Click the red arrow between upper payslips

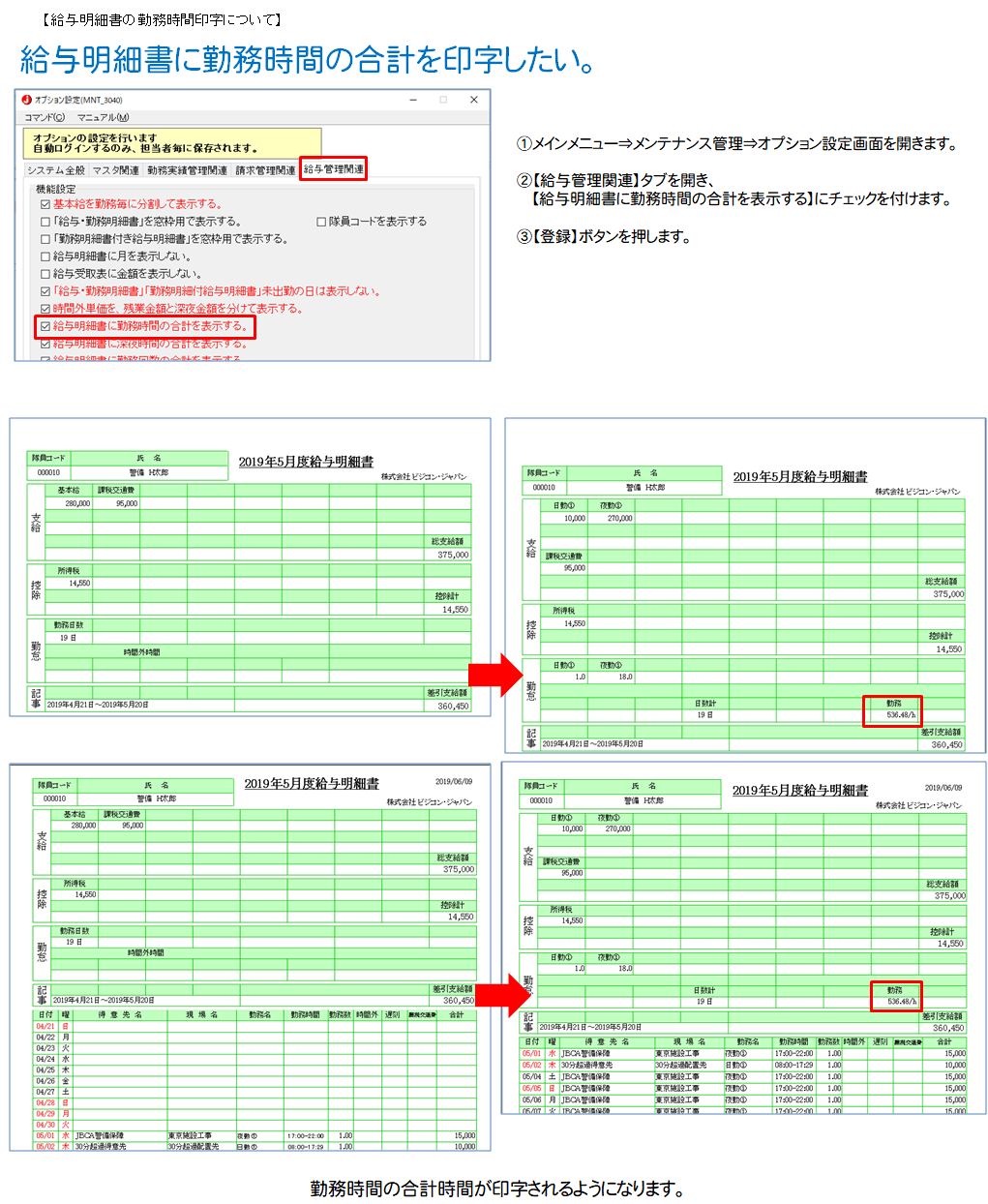496,674
